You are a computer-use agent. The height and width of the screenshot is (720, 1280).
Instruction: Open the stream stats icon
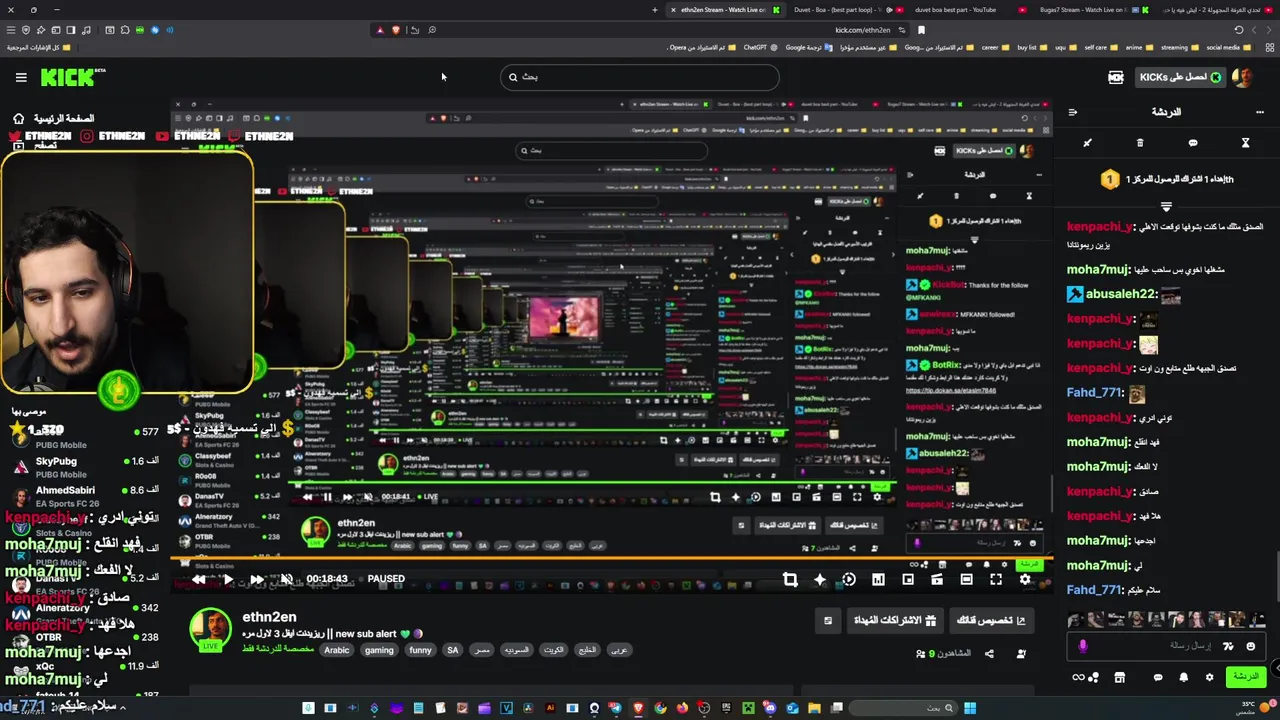pos(878,579)
